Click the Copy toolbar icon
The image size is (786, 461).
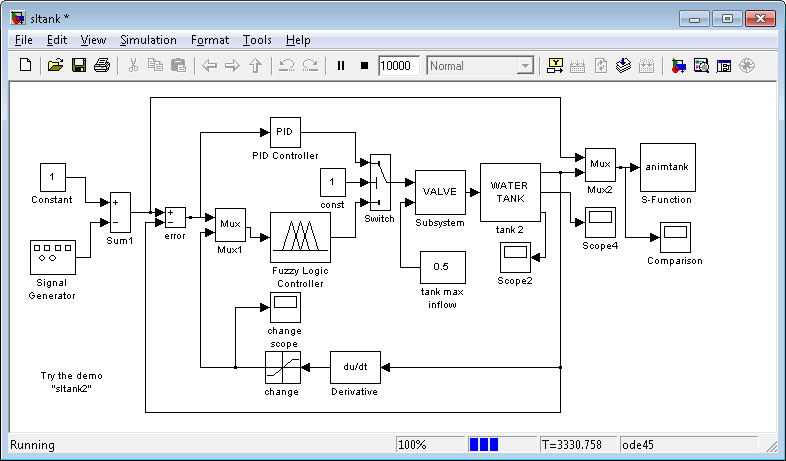155,66
